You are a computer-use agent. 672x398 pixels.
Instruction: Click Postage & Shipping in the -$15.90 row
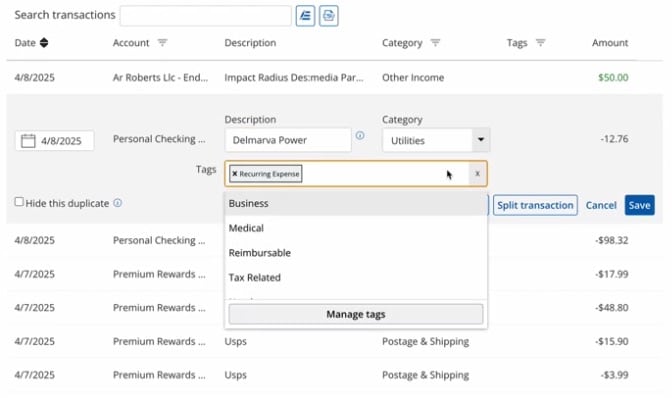(425, 341)
